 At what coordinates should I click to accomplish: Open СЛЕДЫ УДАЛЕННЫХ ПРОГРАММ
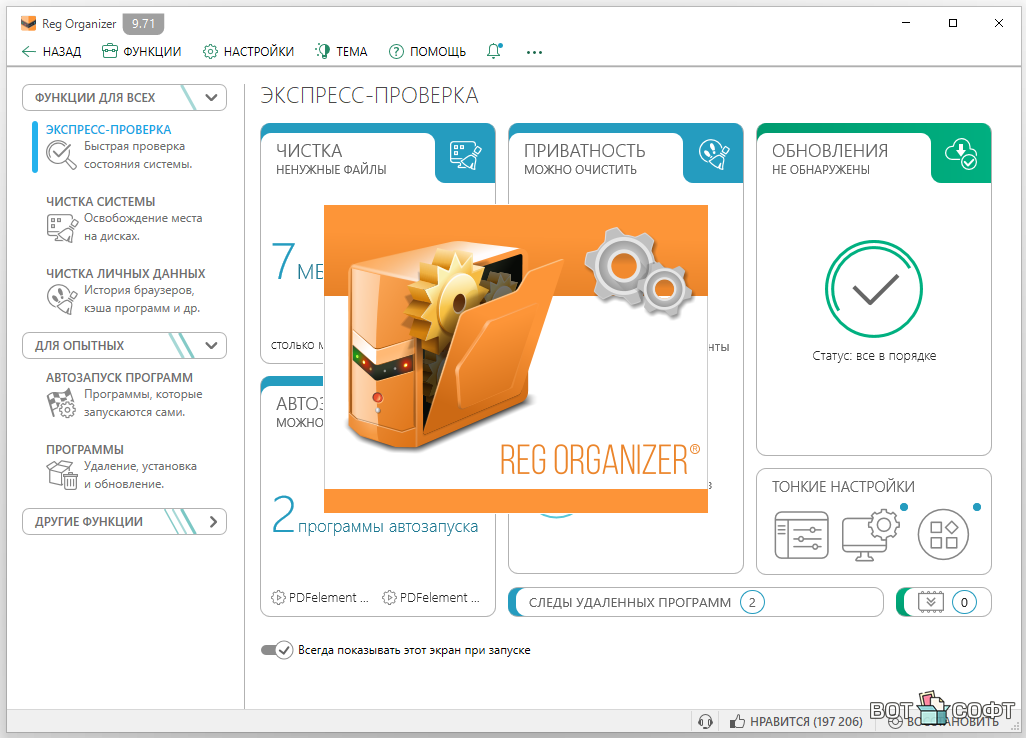(x=696, y=603)
